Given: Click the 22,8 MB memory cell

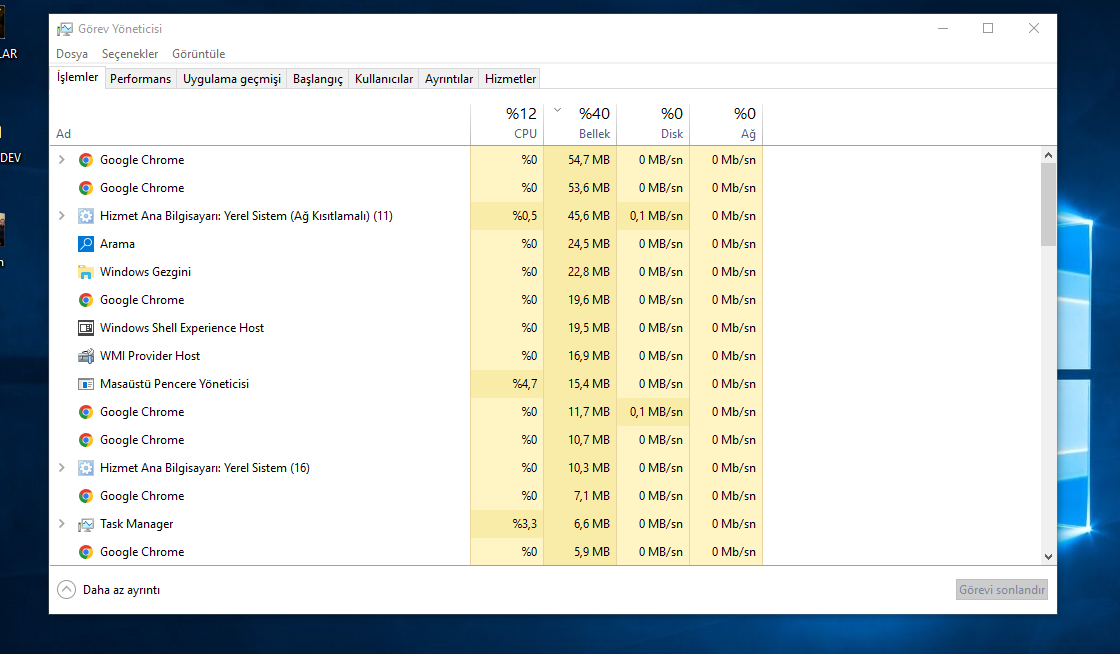Looking at the screenshot, I should coord(580,272).
